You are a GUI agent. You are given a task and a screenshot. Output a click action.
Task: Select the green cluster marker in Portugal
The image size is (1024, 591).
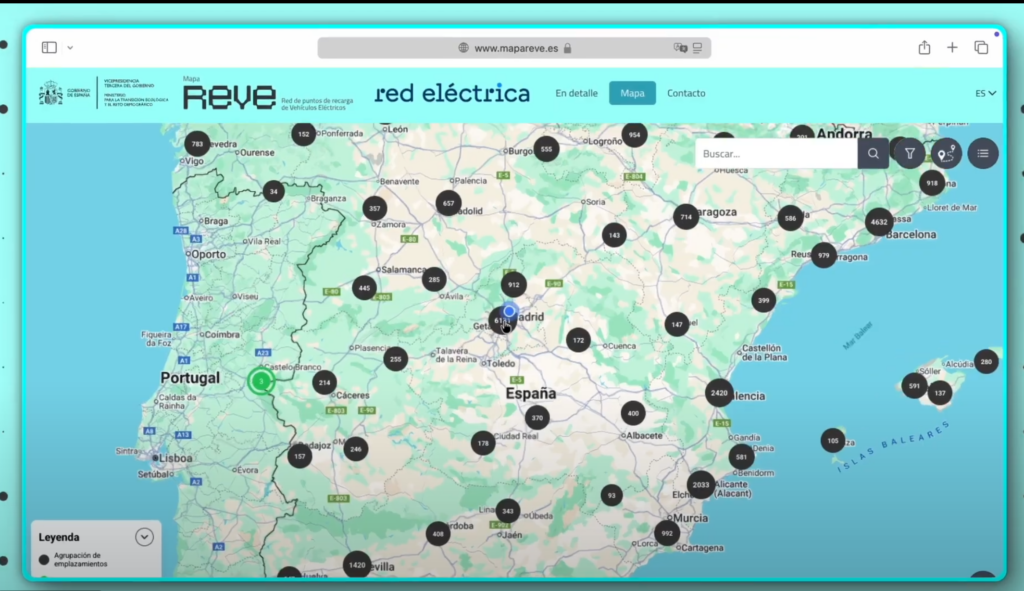pos(261,381)
